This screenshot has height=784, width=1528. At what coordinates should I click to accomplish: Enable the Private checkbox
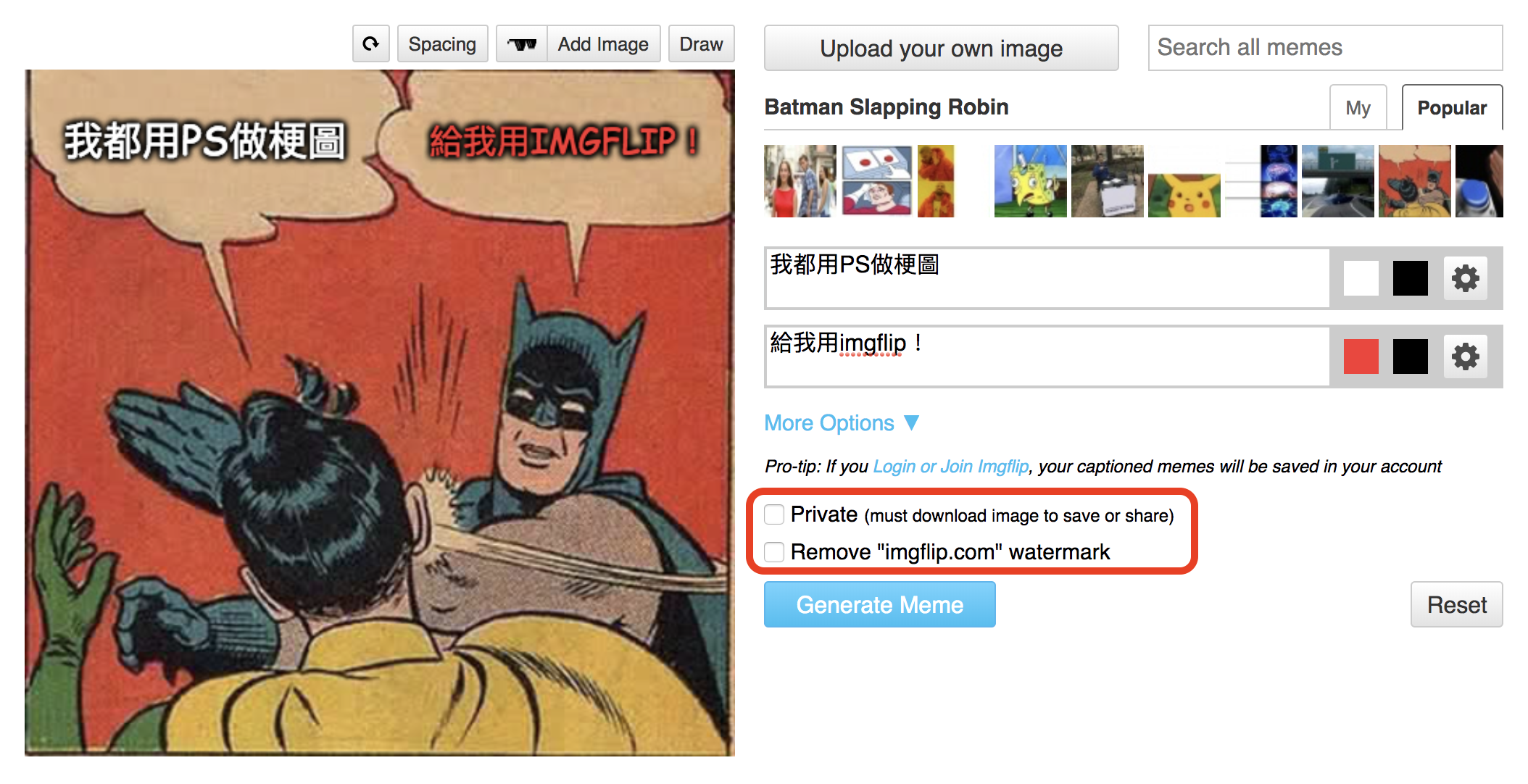774,514
